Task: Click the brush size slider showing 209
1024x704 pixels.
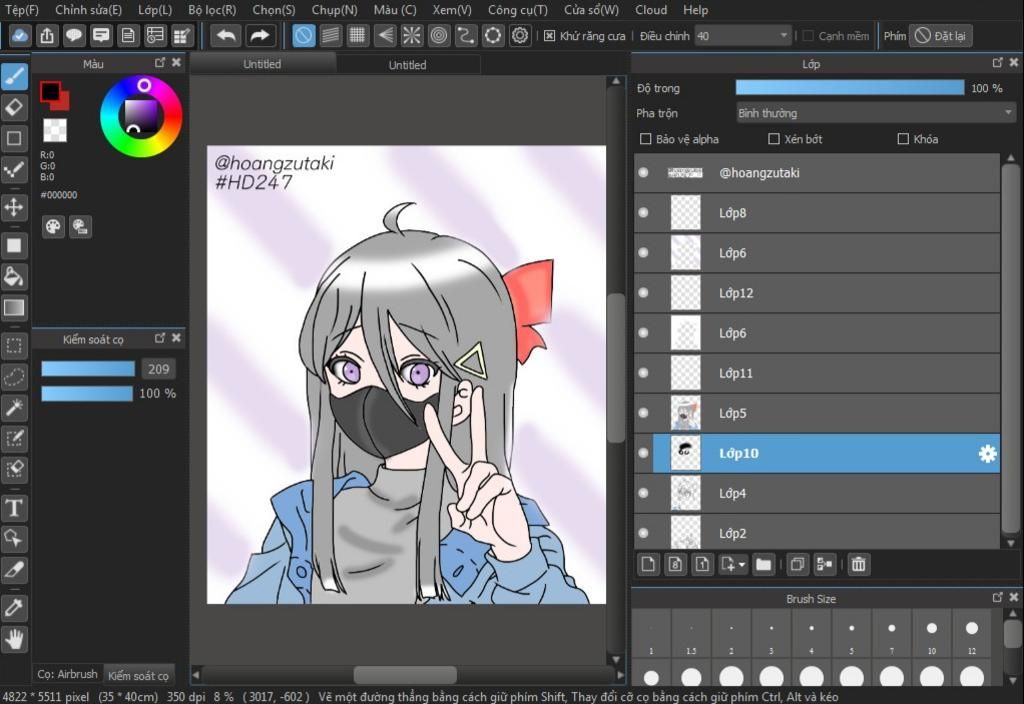Action: 88,369
